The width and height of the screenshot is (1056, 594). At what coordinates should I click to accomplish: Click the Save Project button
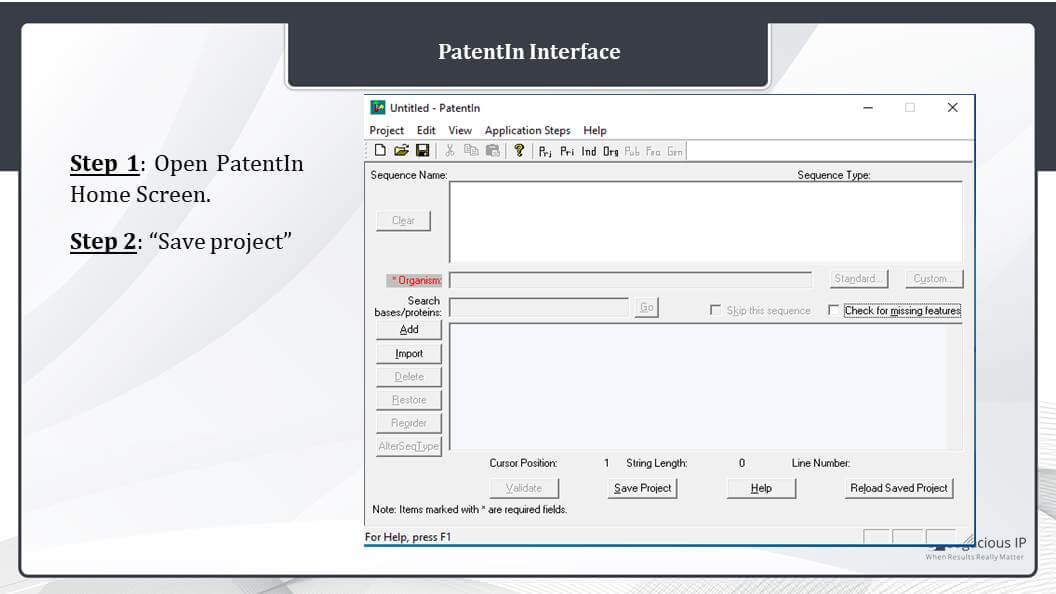point(642,488)
